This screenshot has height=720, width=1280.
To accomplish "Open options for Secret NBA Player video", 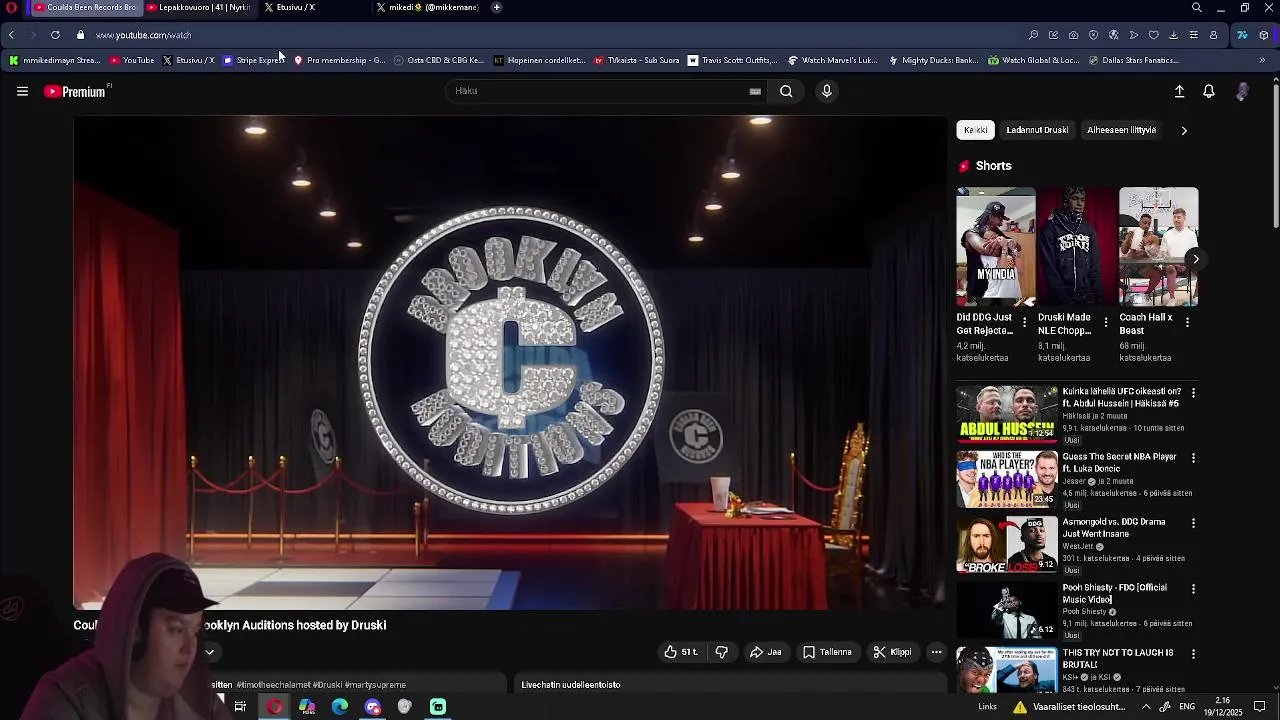I will pos(1193,458).
